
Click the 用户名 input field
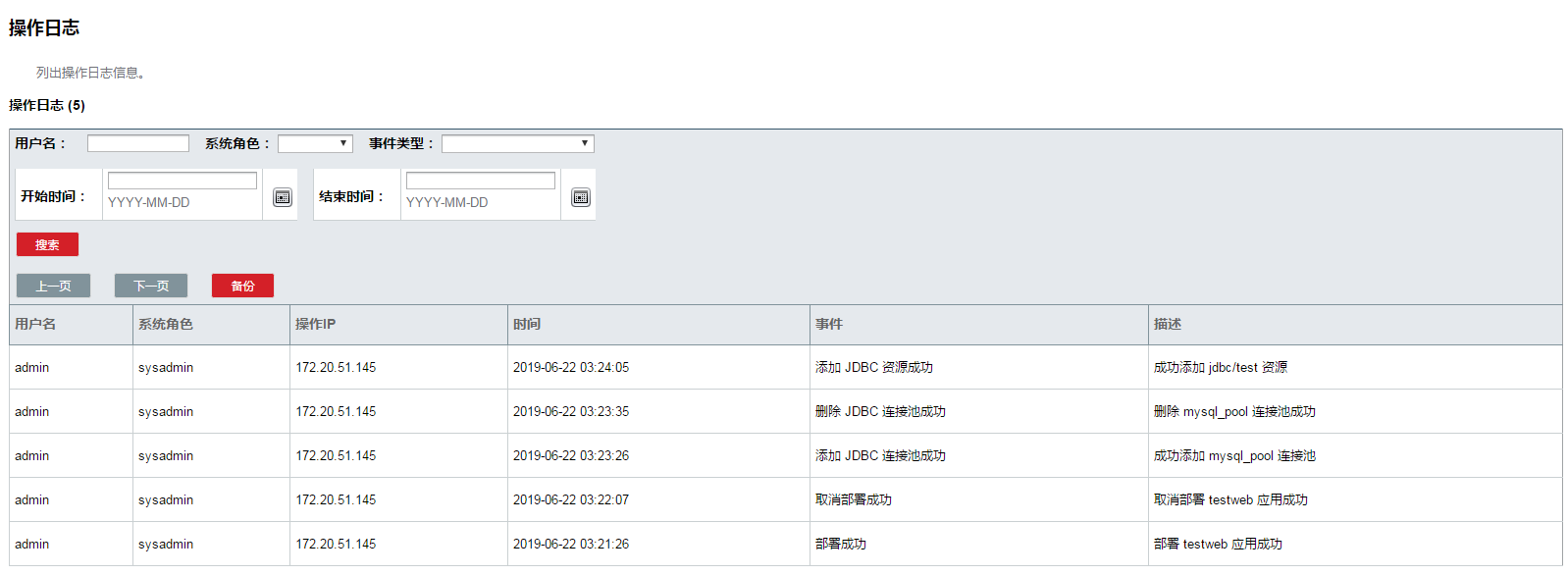coord(138,144)
